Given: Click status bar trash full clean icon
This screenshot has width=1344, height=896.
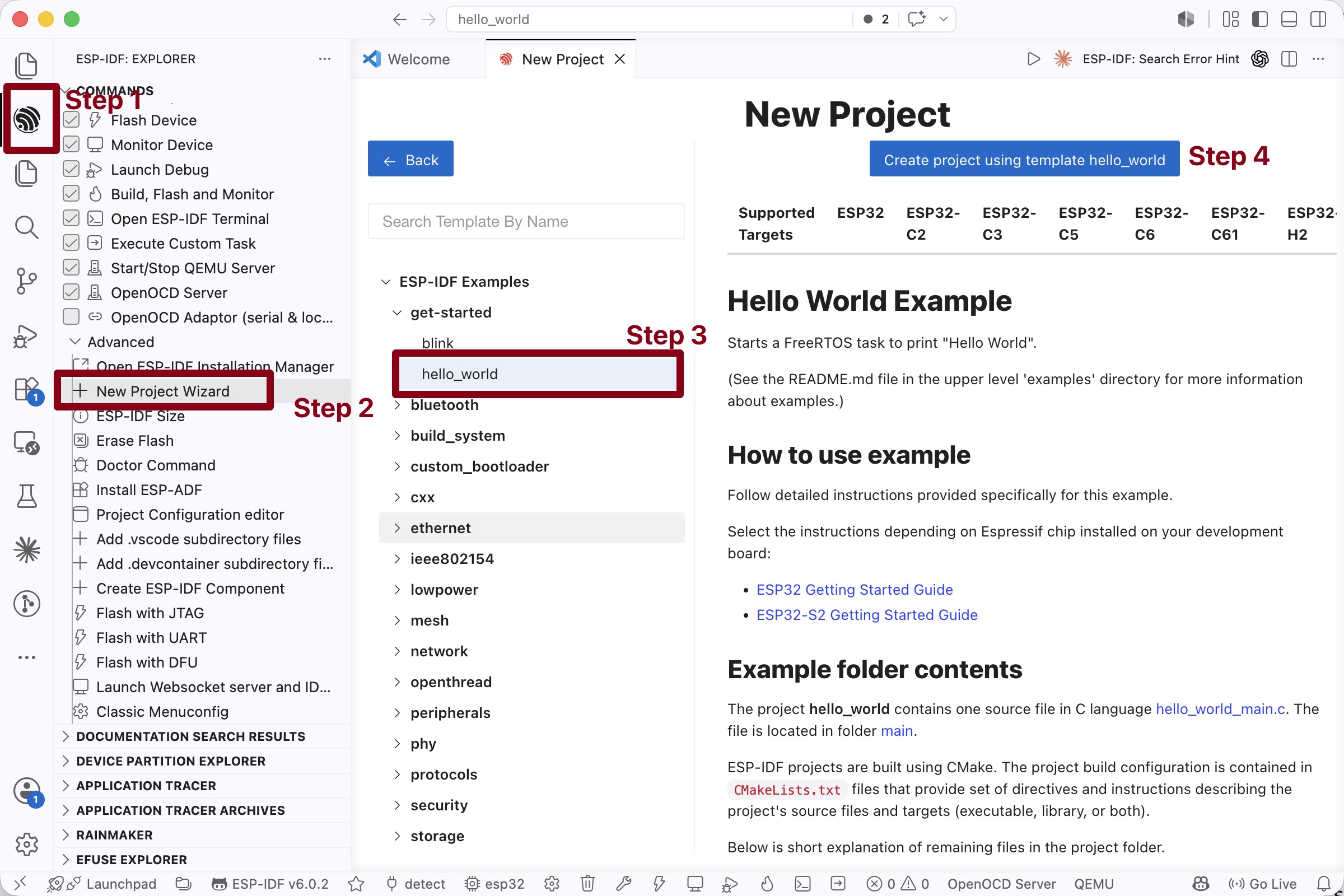Looking at the screenshot, I should (587, 884).
